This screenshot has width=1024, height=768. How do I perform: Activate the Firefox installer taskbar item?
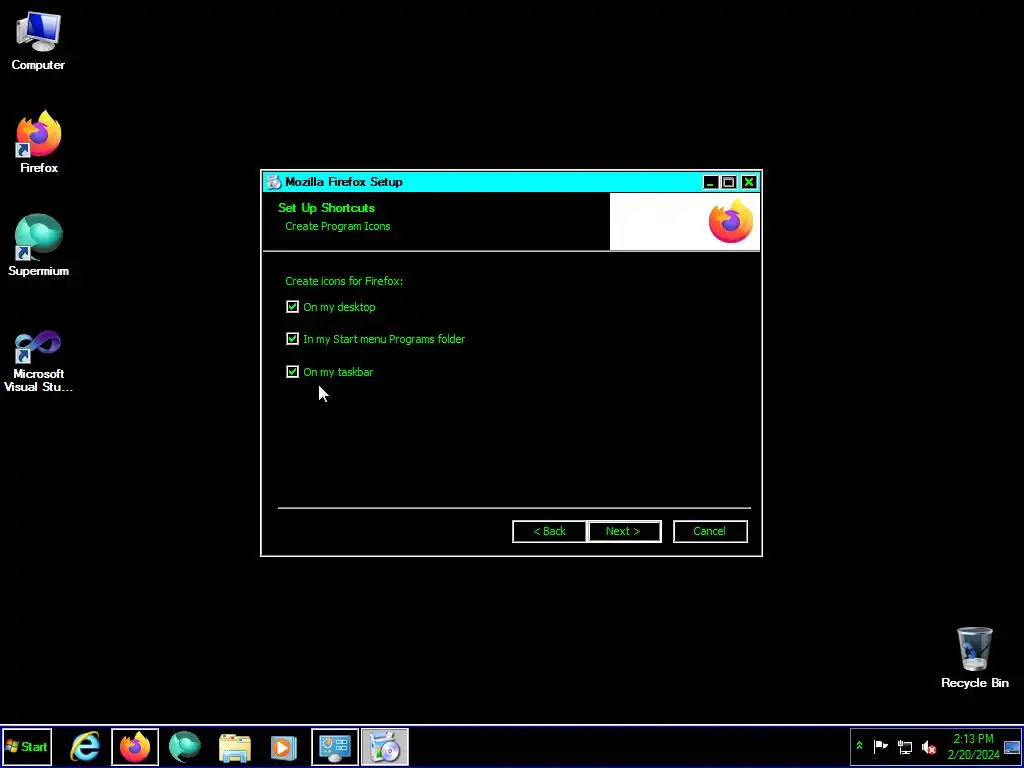click(x=385, y=746)
